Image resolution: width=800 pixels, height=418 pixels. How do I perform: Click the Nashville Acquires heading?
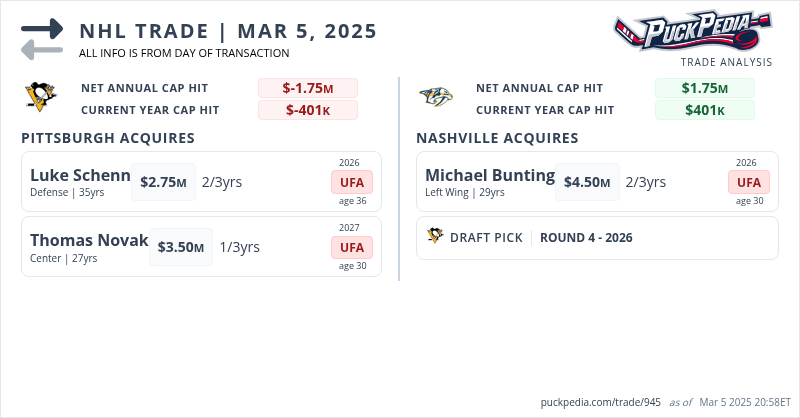tap(497, 138)
